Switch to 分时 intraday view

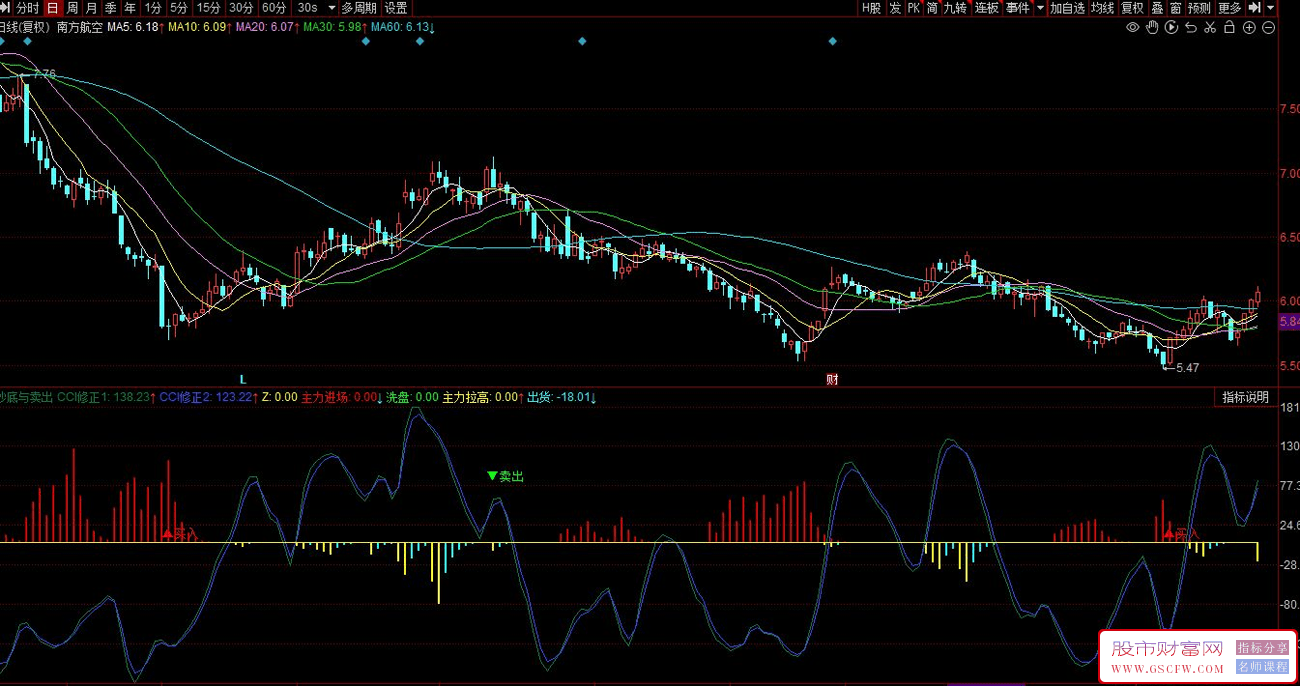tap(28, 8)
